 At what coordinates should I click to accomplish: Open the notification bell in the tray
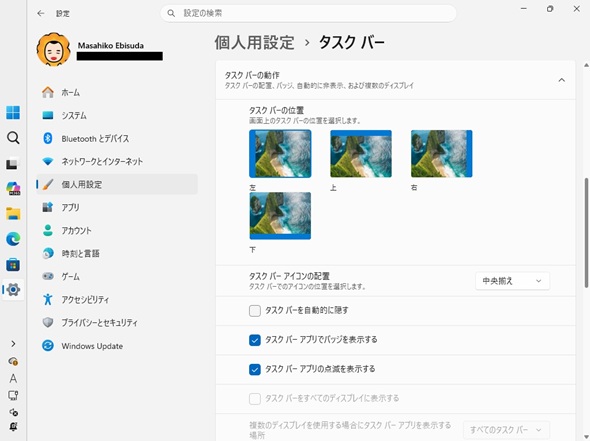click(13, 427)
